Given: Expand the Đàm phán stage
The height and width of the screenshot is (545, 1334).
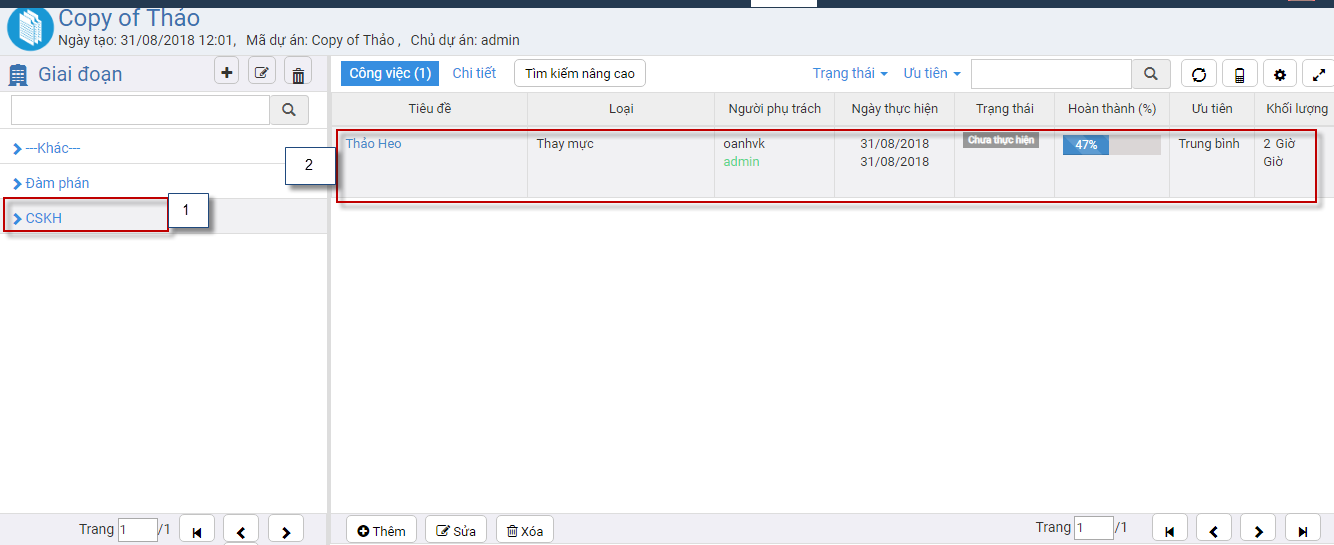Looking at the screenshot, I should coord(57,183).
